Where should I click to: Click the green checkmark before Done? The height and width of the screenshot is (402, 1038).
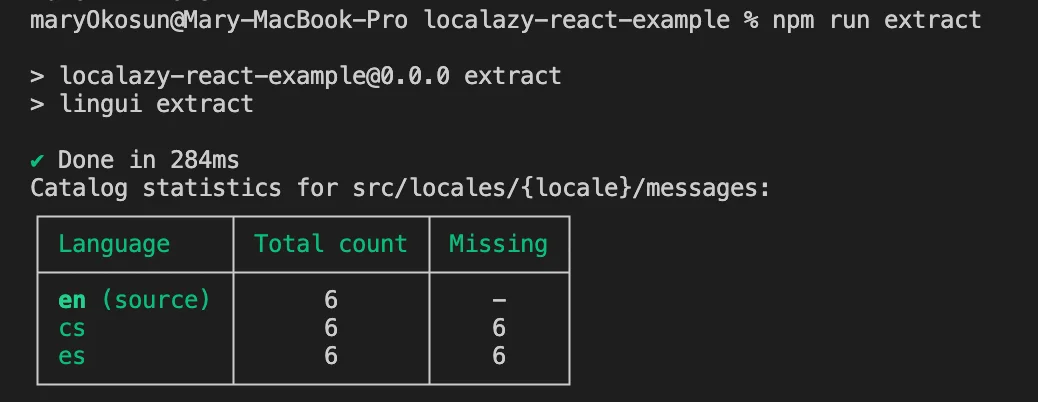[x=37, y=160]
